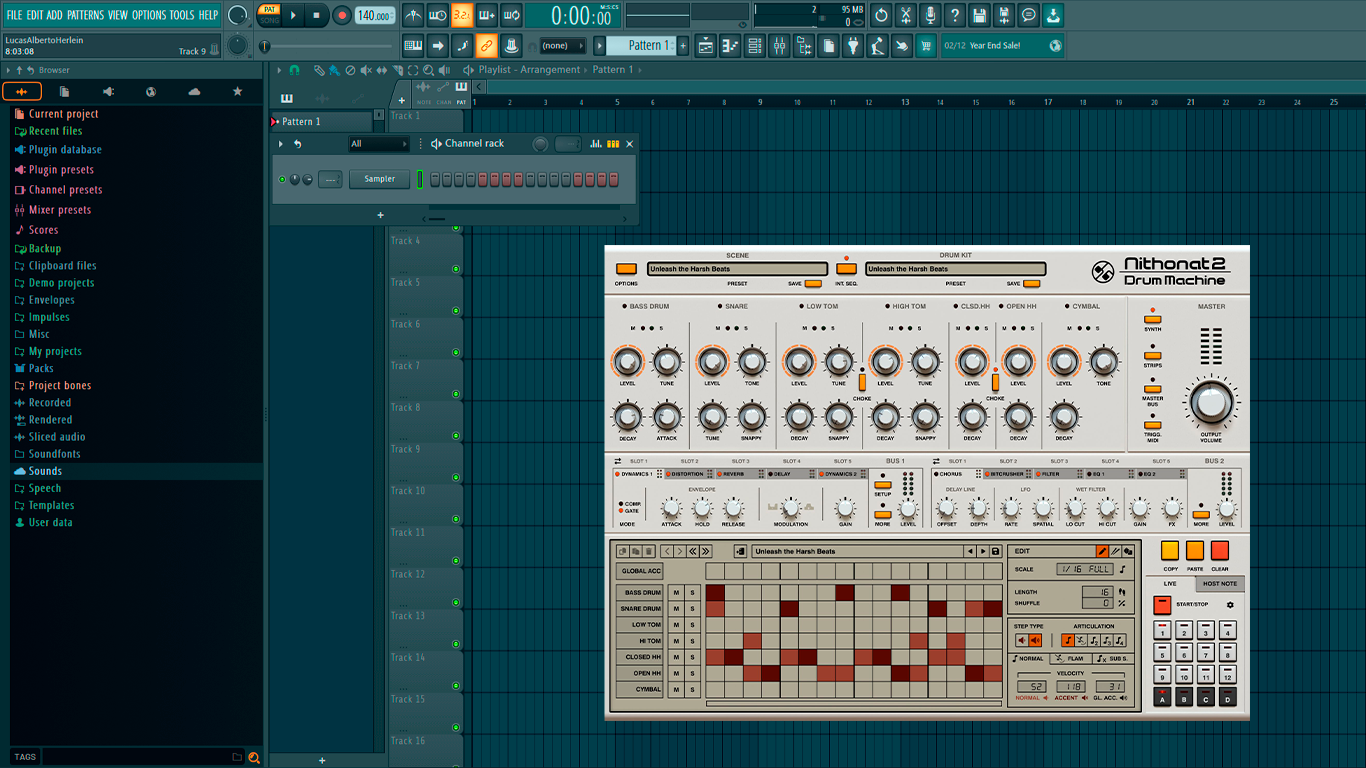Toggle the INT. SEQ. button

coord(846,268)
